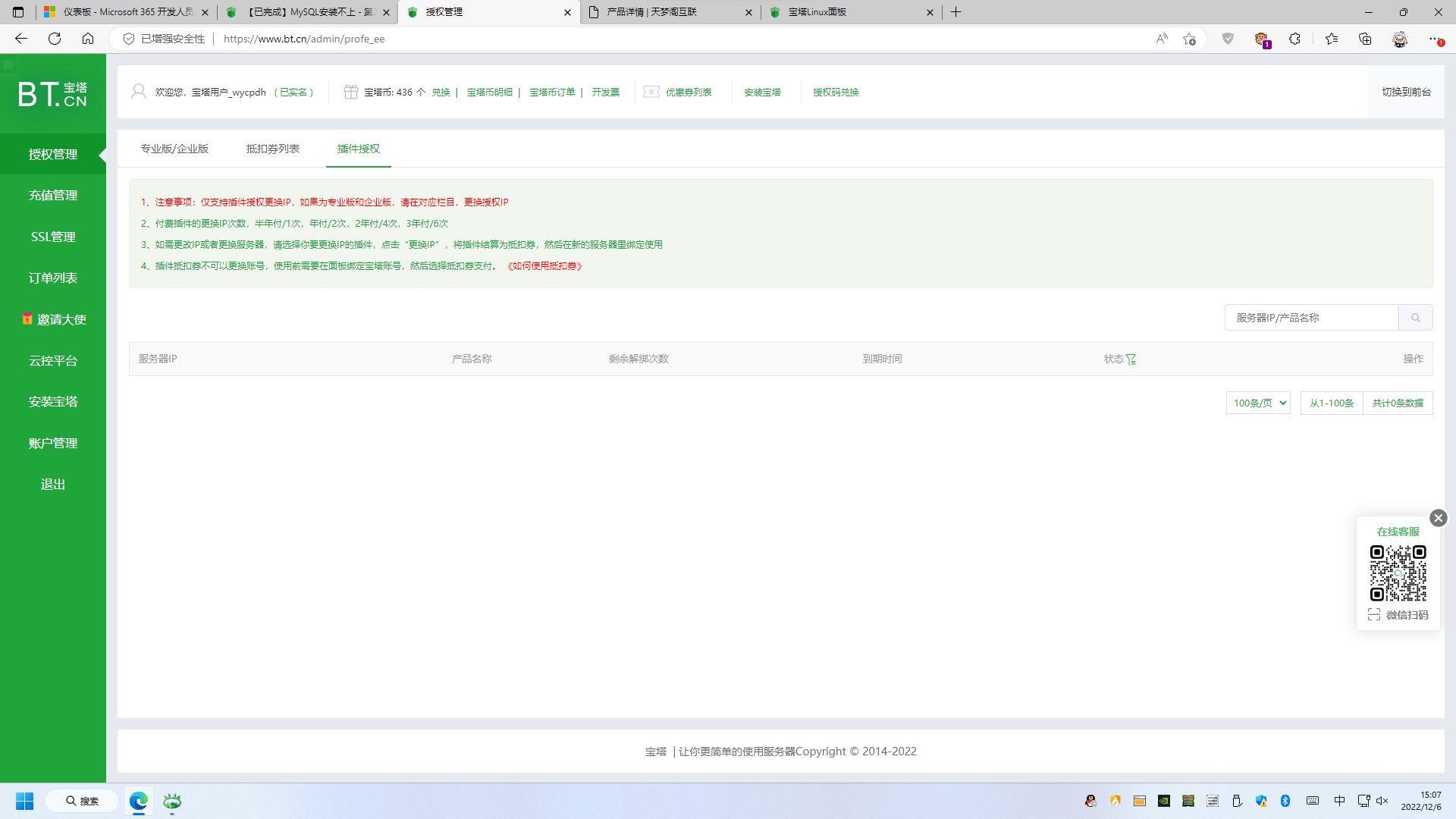This screenshot has height=819, width=1456.
Task: Open browser collections
Action: [1365, 39]
